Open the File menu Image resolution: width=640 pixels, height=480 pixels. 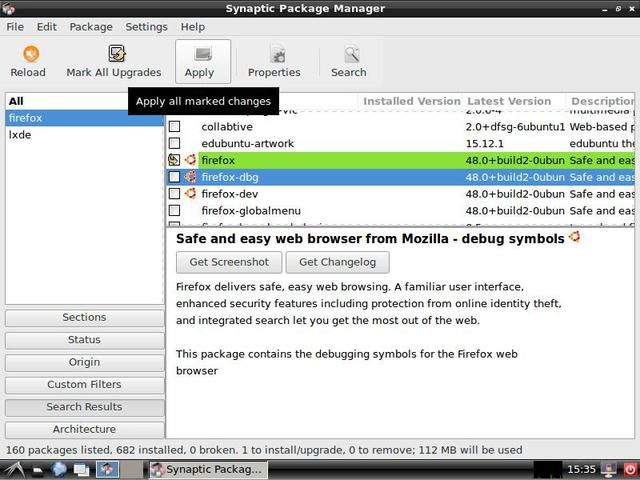(x=15, y=27)
